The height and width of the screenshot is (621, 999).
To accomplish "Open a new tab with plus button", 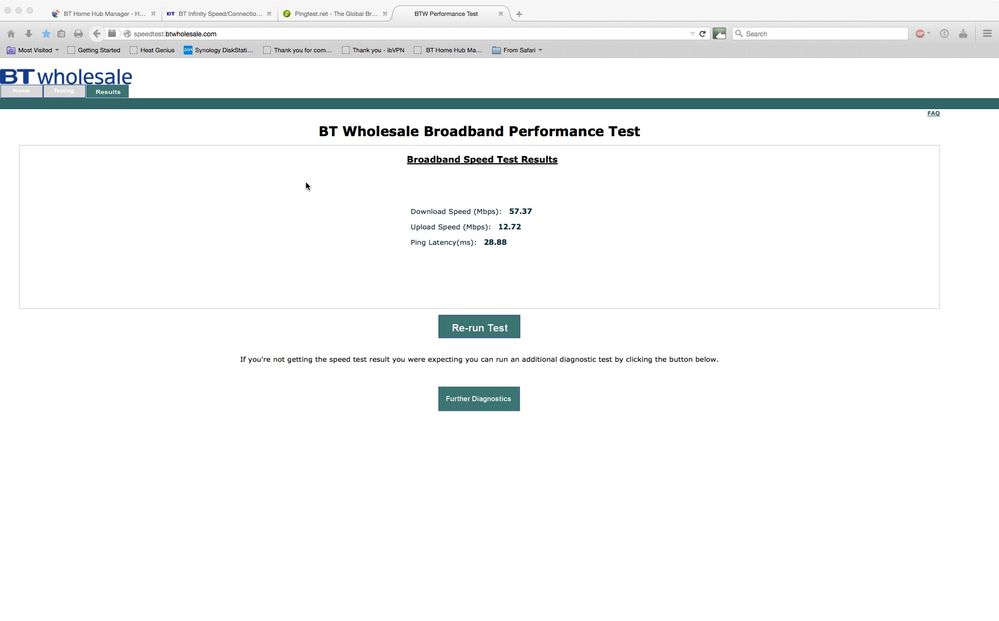I will tap(519, 14).
